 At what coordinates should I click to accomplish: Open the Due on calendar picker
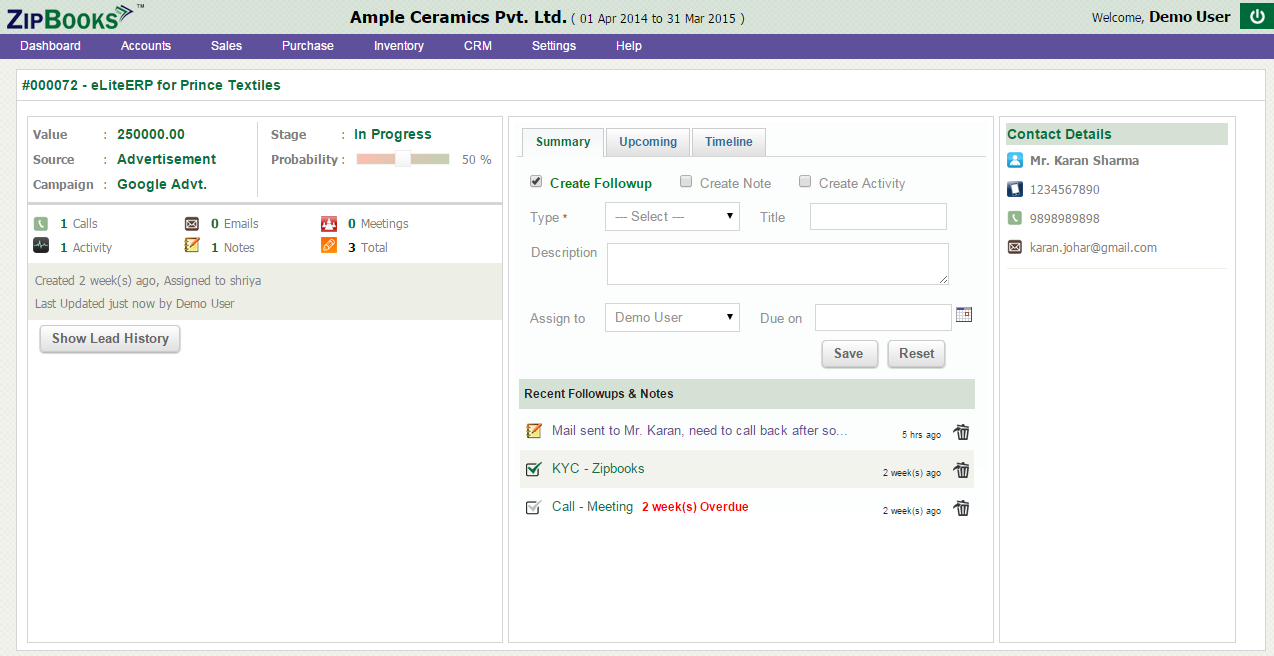click(964, 315)
